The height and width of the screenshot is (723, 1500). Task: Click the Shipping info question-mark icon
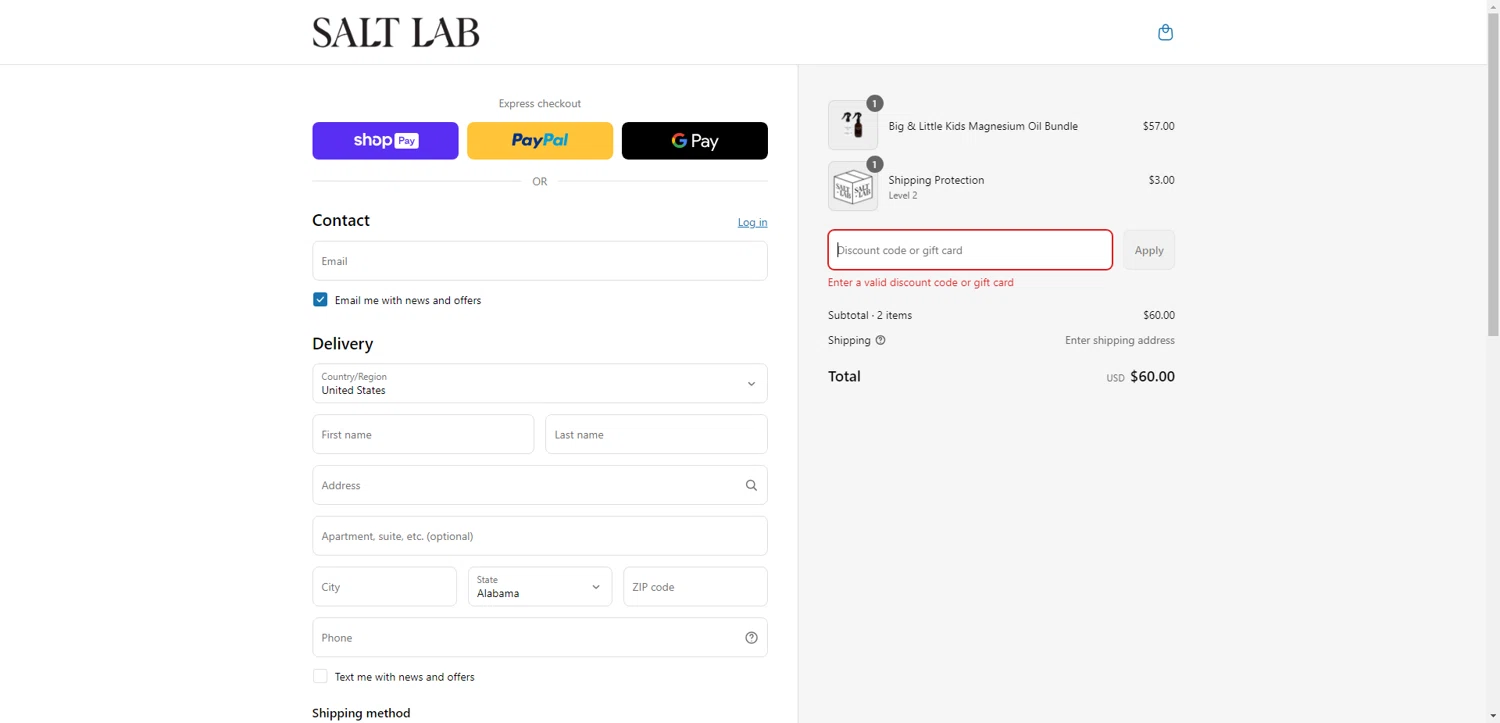point(880,340)
